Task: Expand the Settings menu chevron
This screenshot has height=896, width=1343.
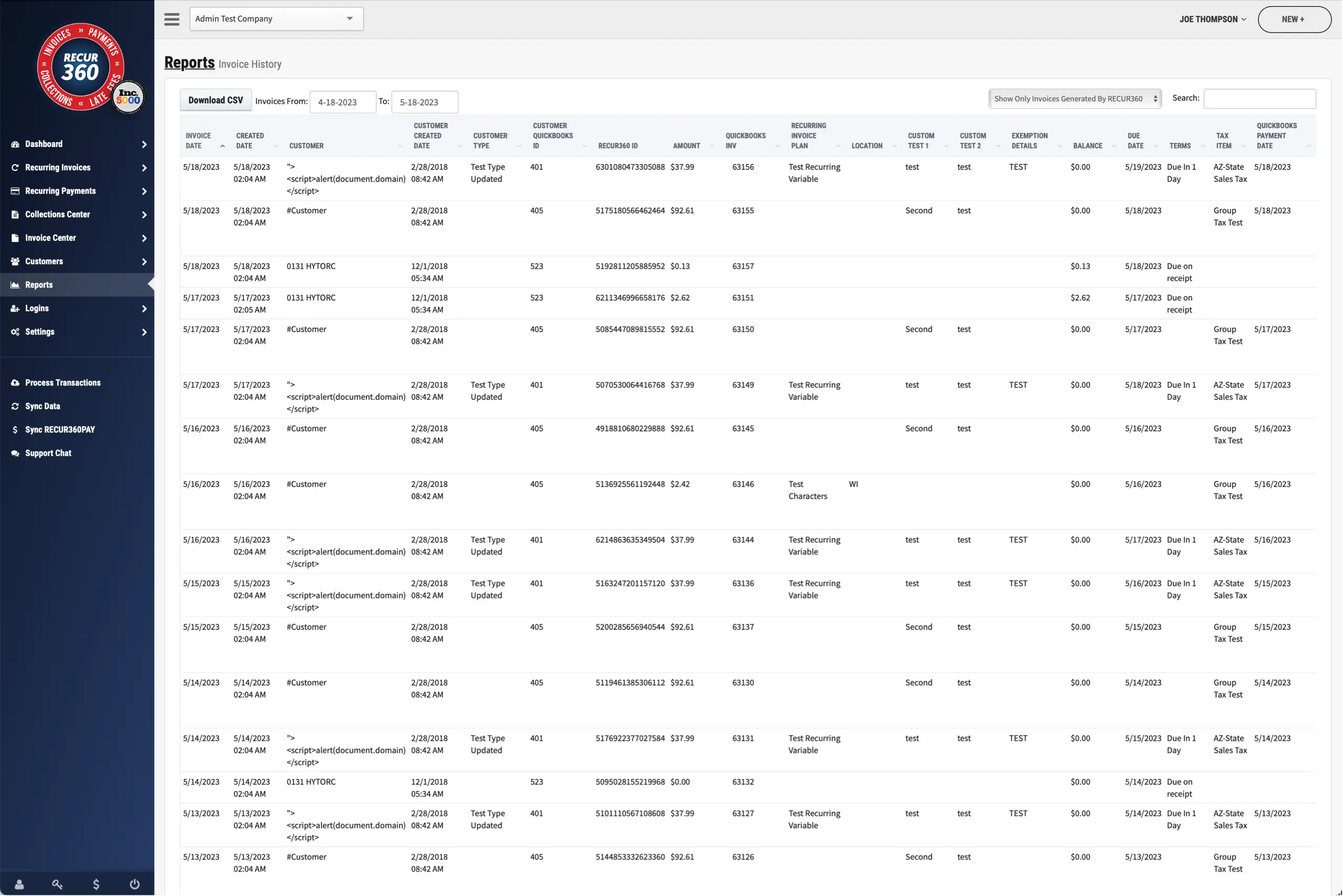Action: 144,332
